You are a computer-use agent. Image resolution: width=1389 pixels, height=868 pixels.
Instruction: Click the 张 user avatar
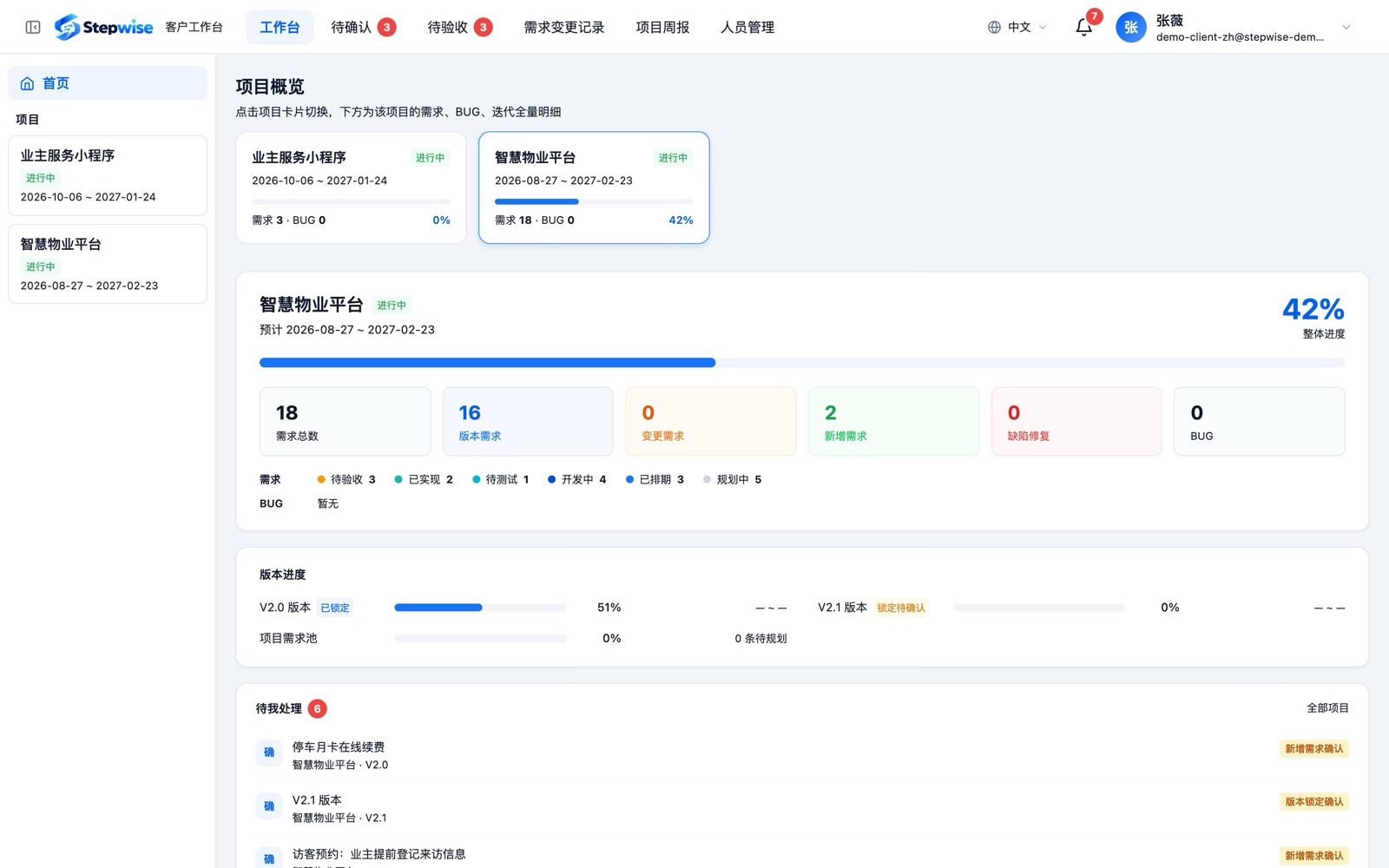(1131, 27)
